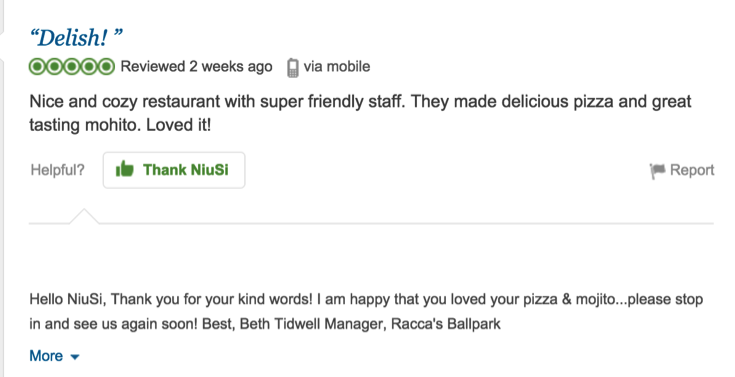Open the "Delish!" review title

(76, 38)
